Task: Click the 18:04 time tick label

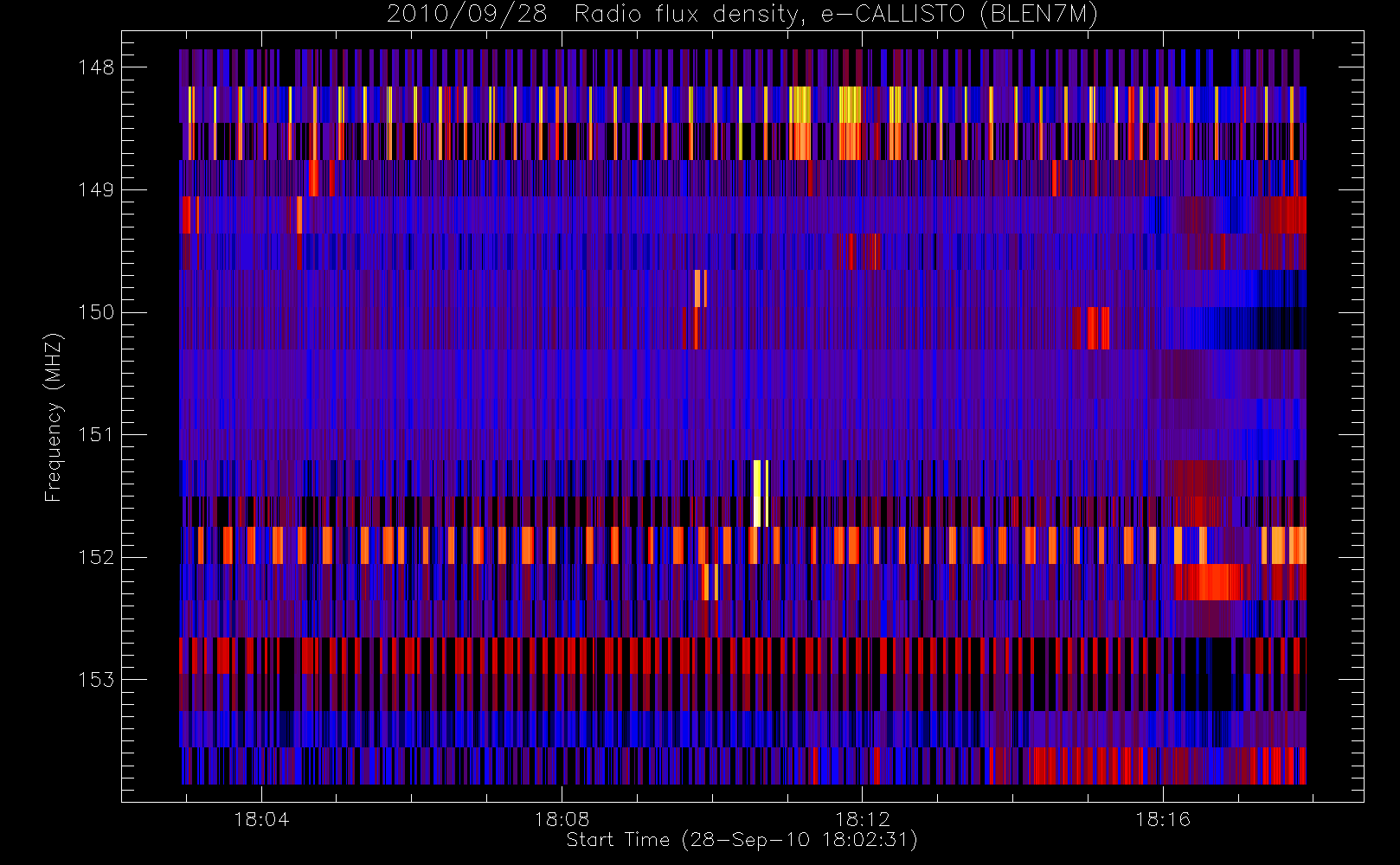Action: click(x=261, y=819)
